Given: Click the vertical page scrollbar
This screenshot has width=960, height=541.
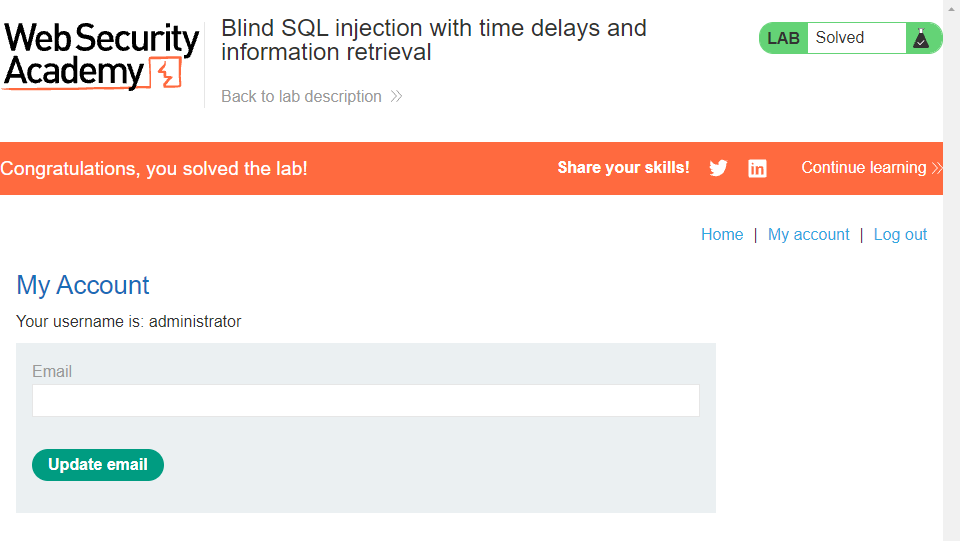Looking at the screenshot, I should (x=951, y=270).
